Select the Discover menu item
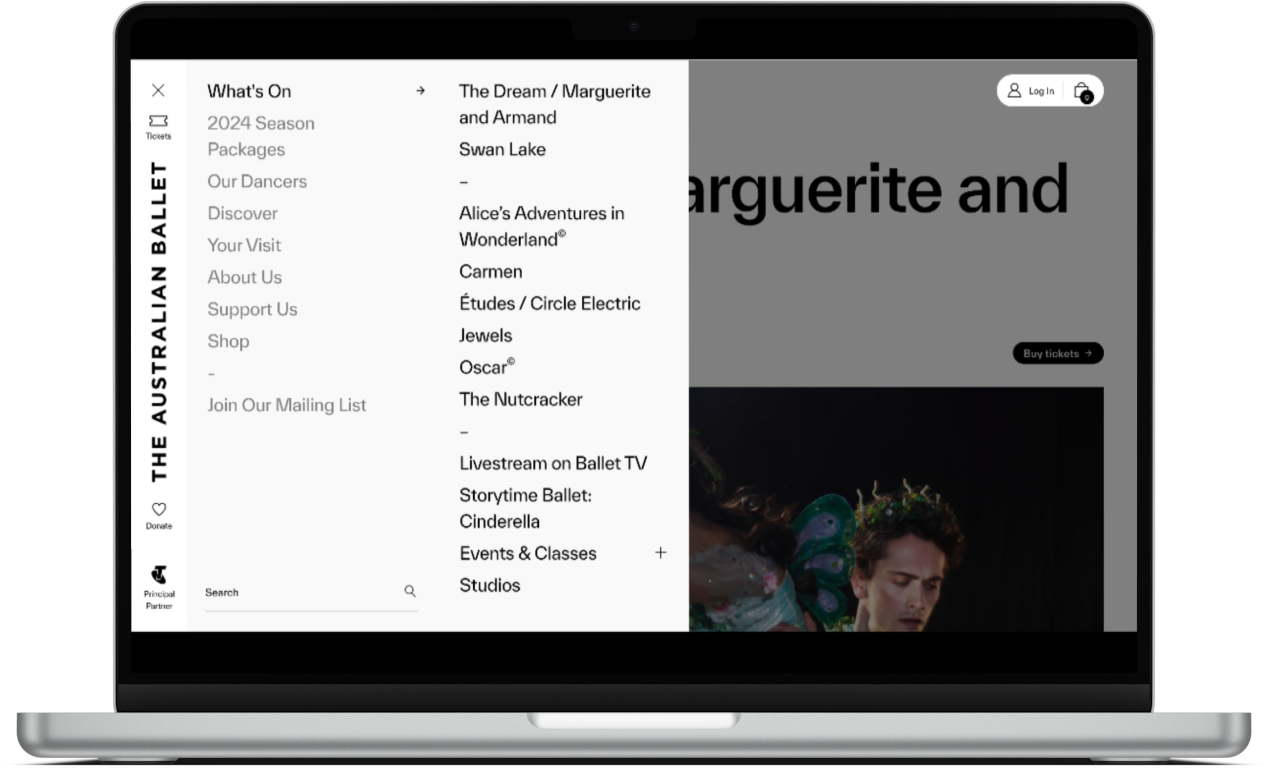This screenshot has width=1268, height=768. (242, 213)
